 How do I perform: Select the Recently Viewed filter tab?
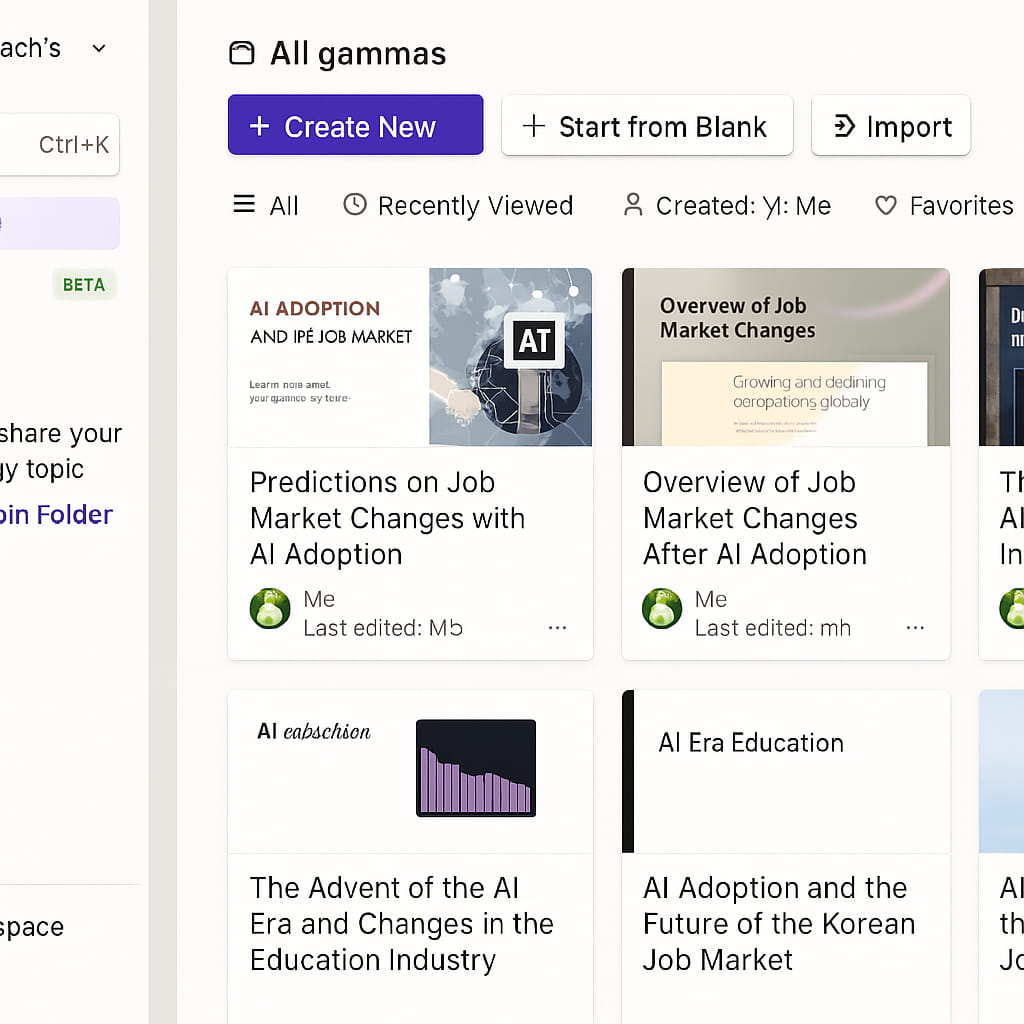457,205
